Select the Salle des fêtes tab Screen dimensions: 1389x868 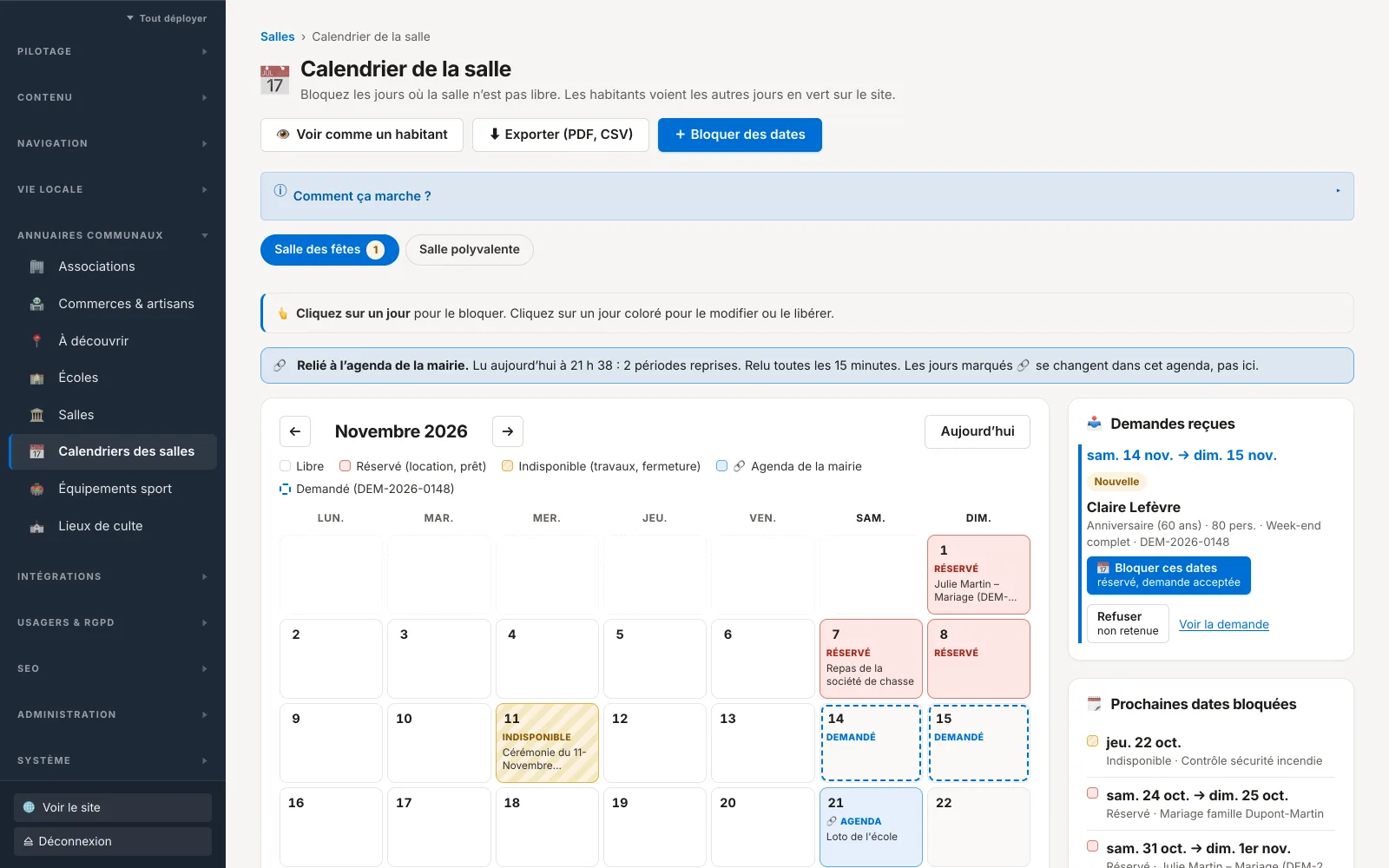coord(330,250)
